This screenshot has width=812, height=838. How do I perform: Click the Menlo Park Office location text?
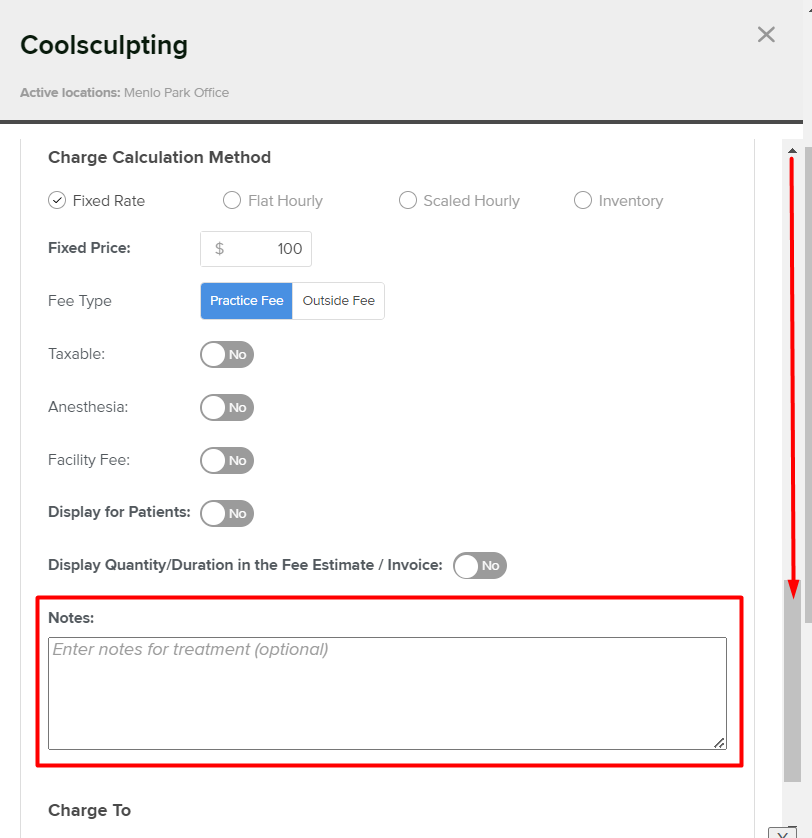(176, 92)
